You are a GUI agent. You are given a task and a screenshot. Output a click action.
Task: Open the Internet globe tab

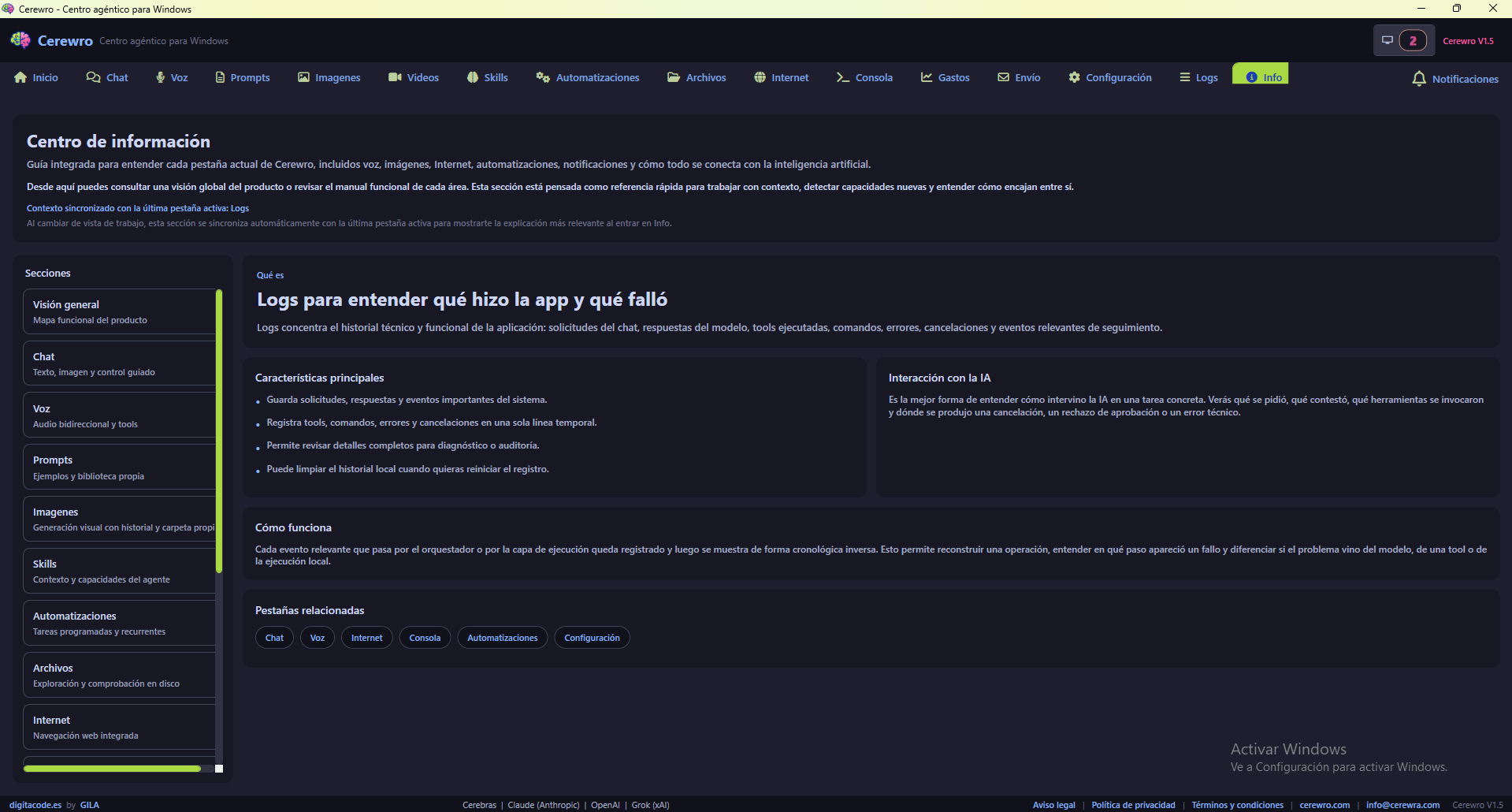coord(781,77)
